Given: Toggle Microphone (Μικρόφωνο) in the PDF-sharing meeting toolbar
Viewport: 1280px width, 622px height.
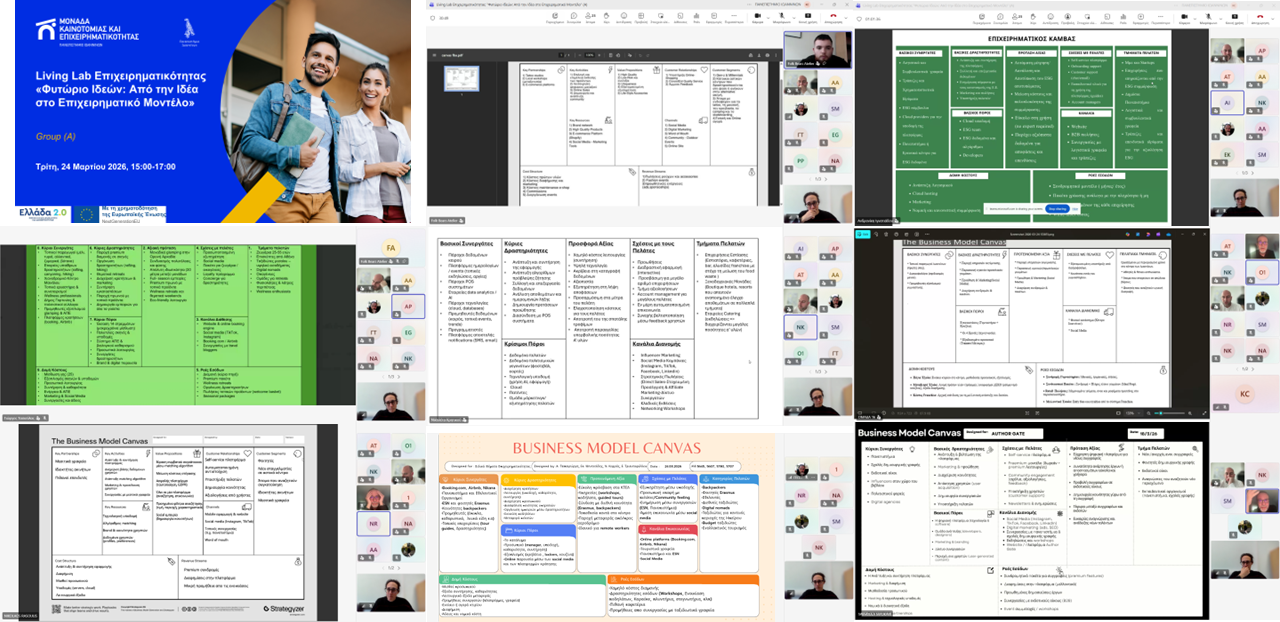Looking at the screenshot, I should coord(782,16).
